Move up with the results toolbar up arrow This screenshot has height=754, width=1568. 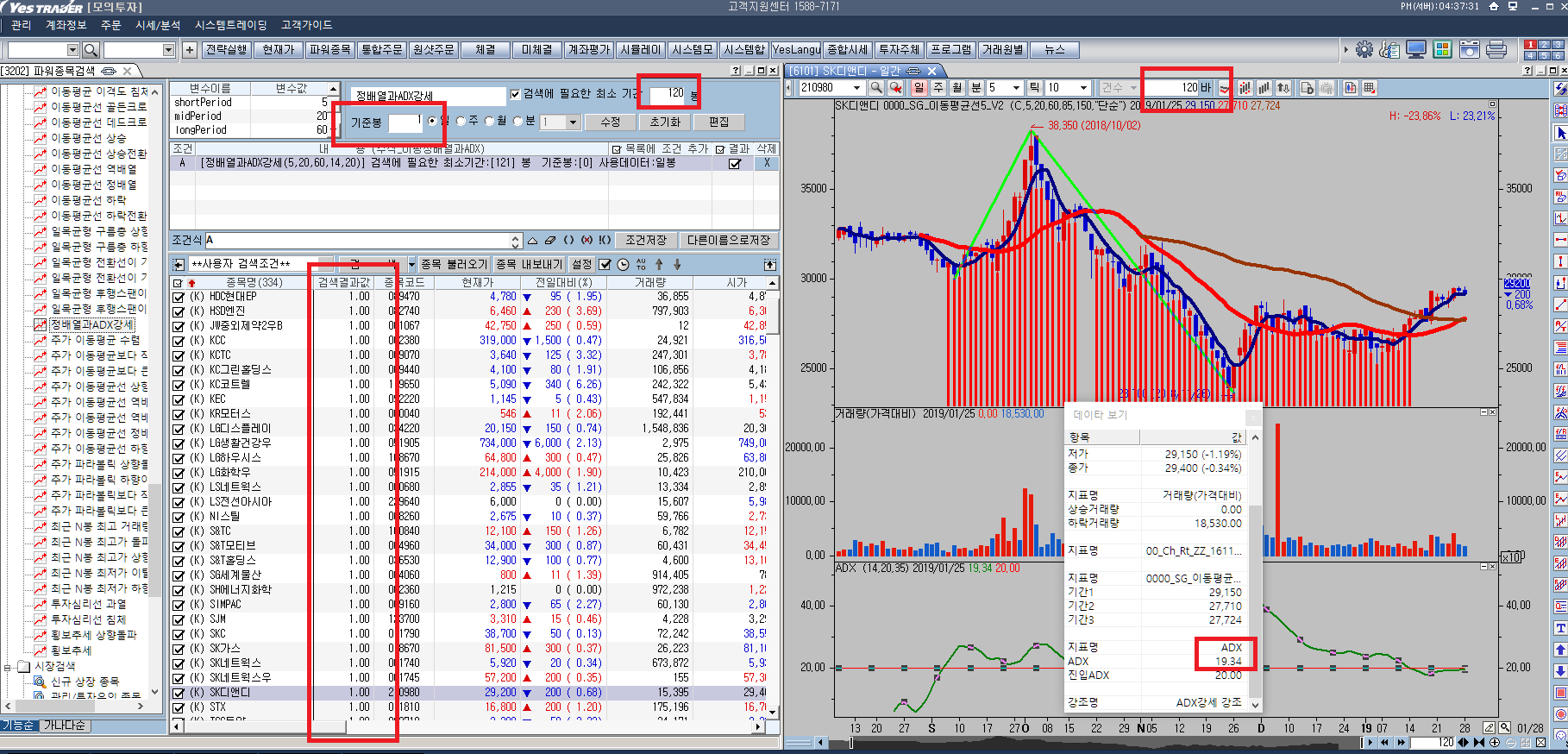pos(659,264)
